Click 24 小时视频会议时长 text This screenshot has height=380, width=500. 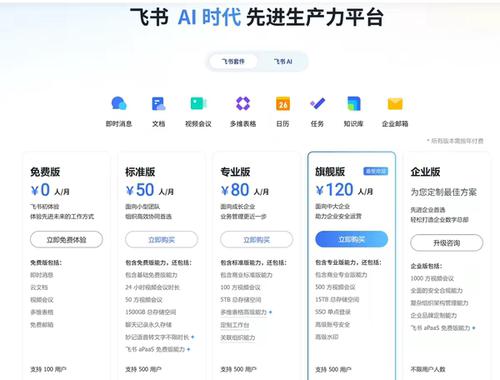(152, 287)
